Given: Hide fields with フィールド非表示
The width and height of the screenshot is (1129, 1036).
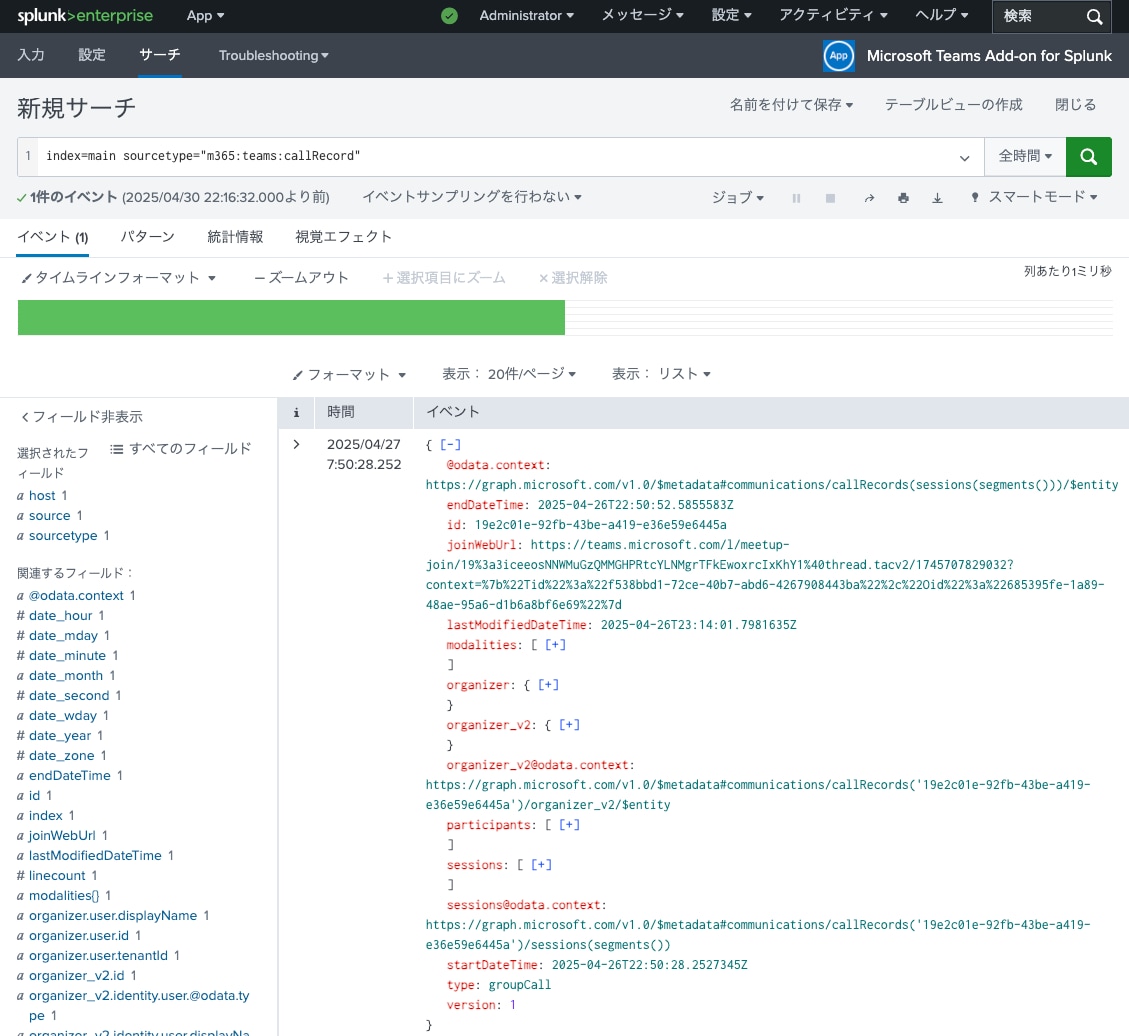Looking at the screenshot, I should coord(81,417).
